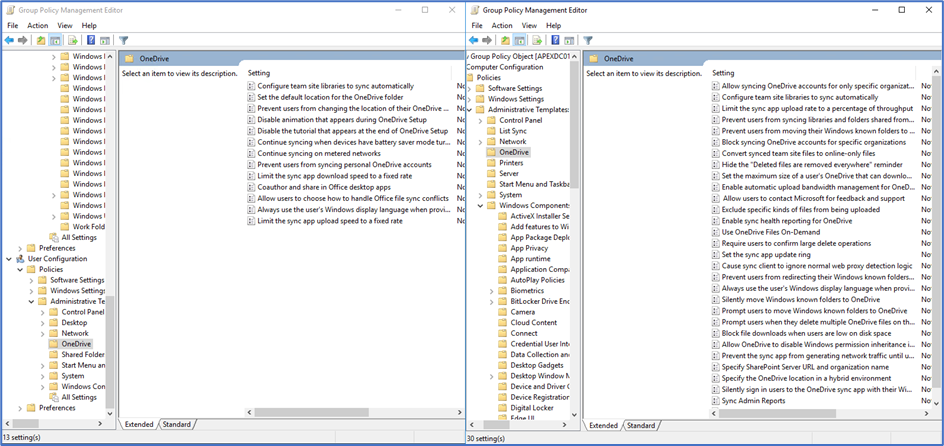This screenshot has width=944, height=446.
Task: Click the All Settings icon under User Configuration
Action: click(x=54, y=397)
